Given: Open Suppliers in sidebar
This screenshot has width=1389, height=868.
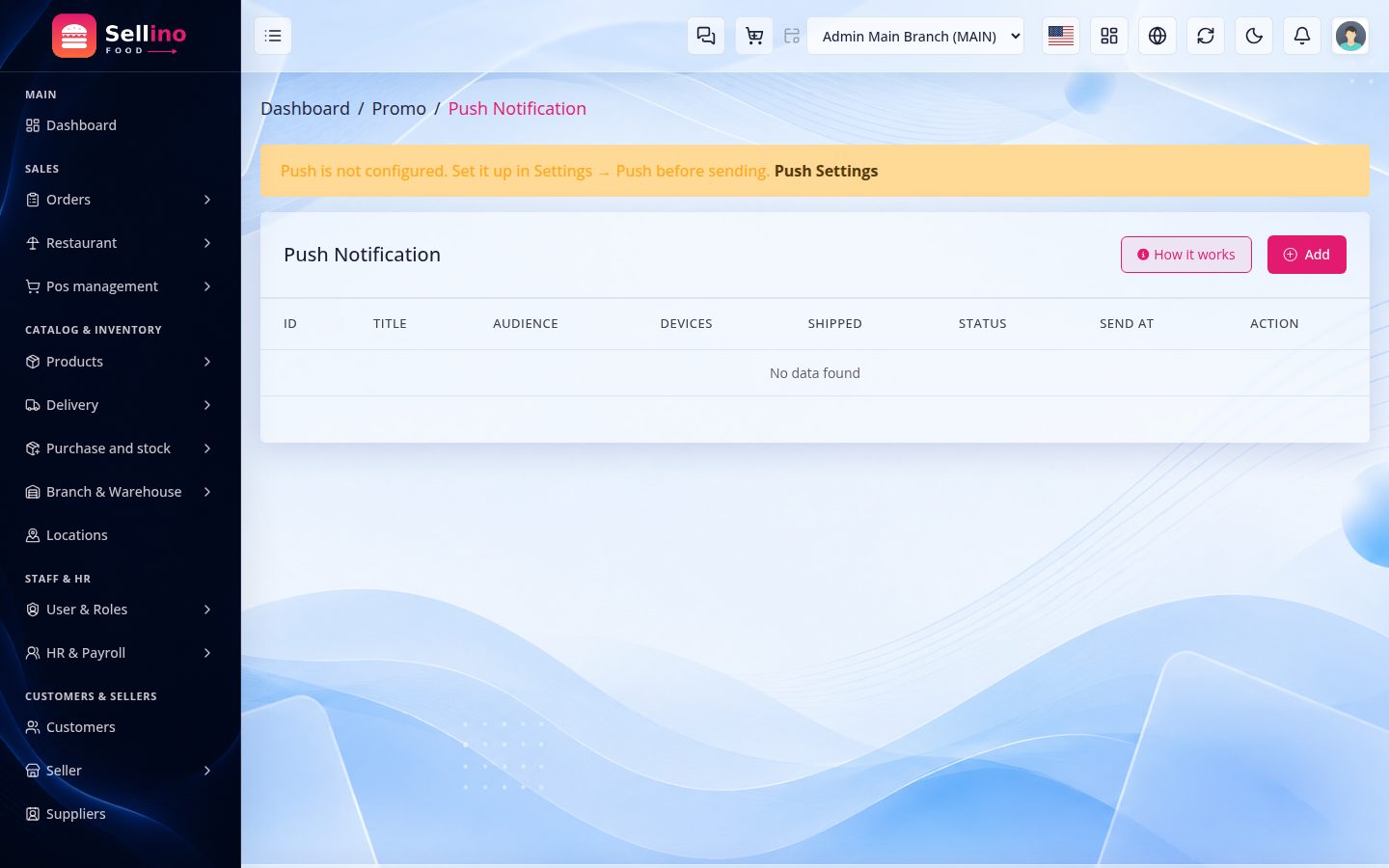Looking at the screenshot, I should 120,814.
